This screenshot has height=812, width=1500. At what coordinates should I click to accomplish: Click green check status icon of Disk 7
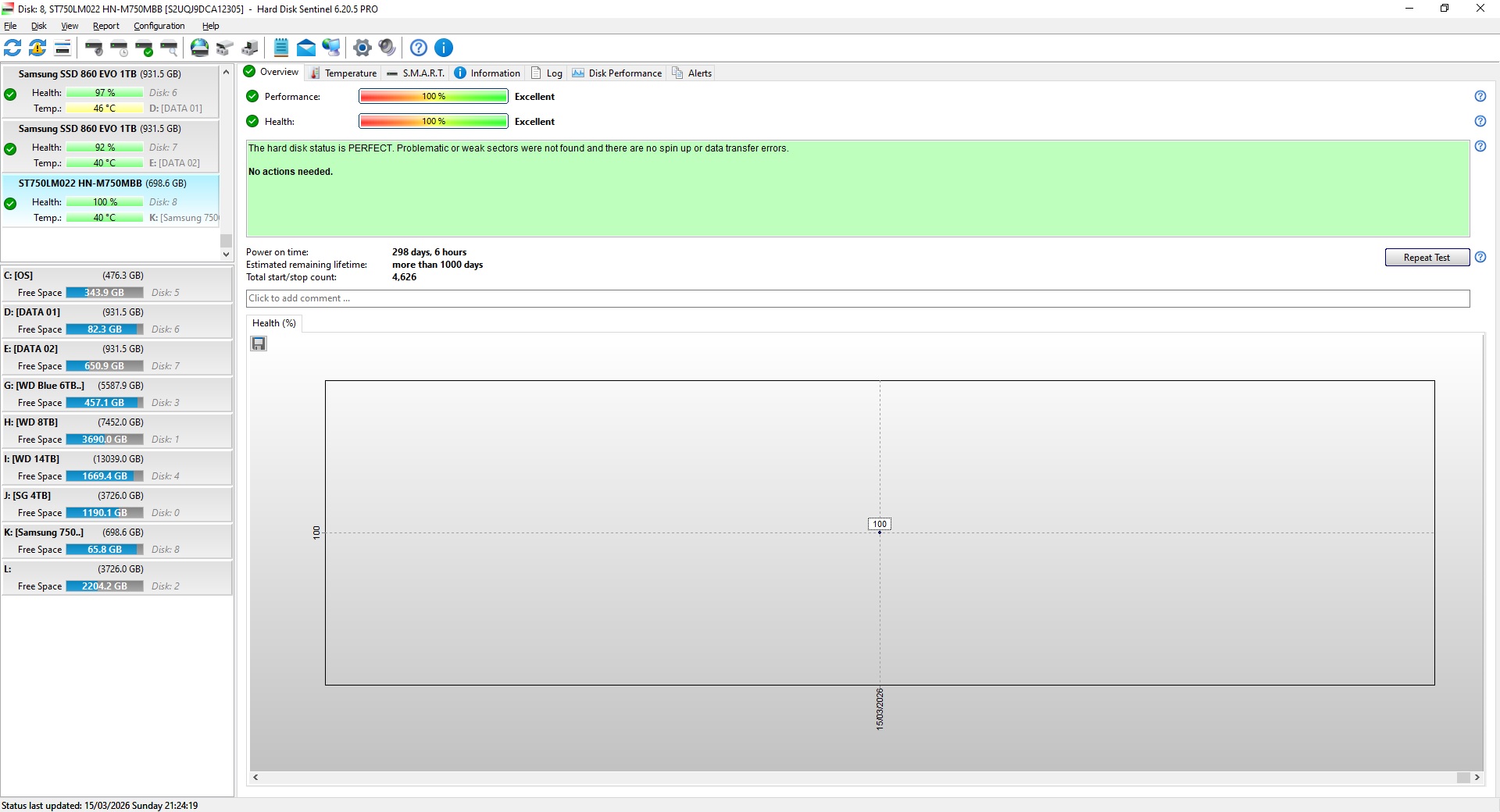tap(10, 149)
